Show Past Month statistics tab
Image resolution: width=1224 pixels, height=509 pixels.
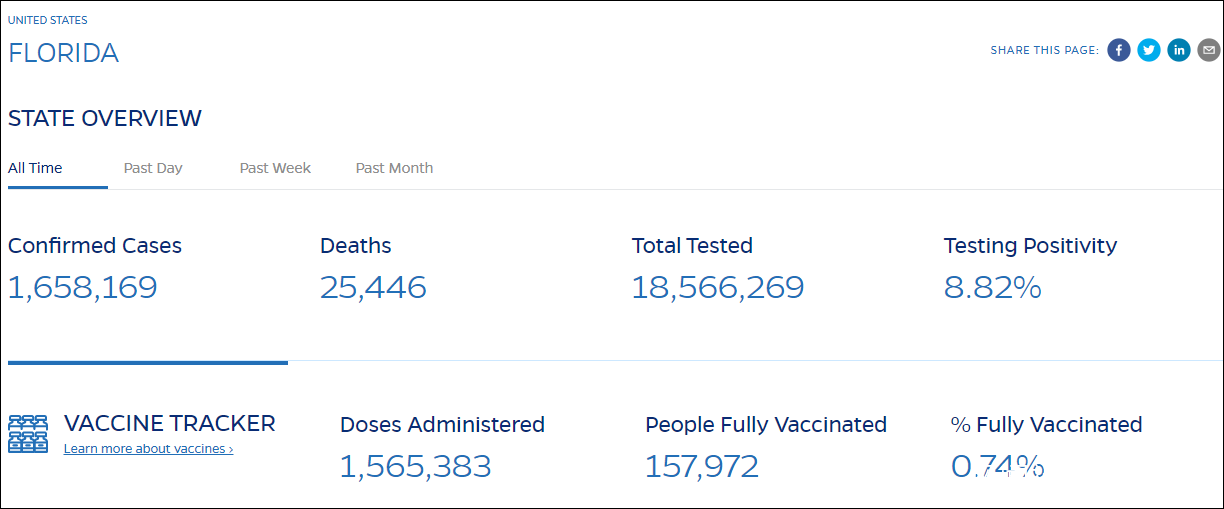click(394, 168)
